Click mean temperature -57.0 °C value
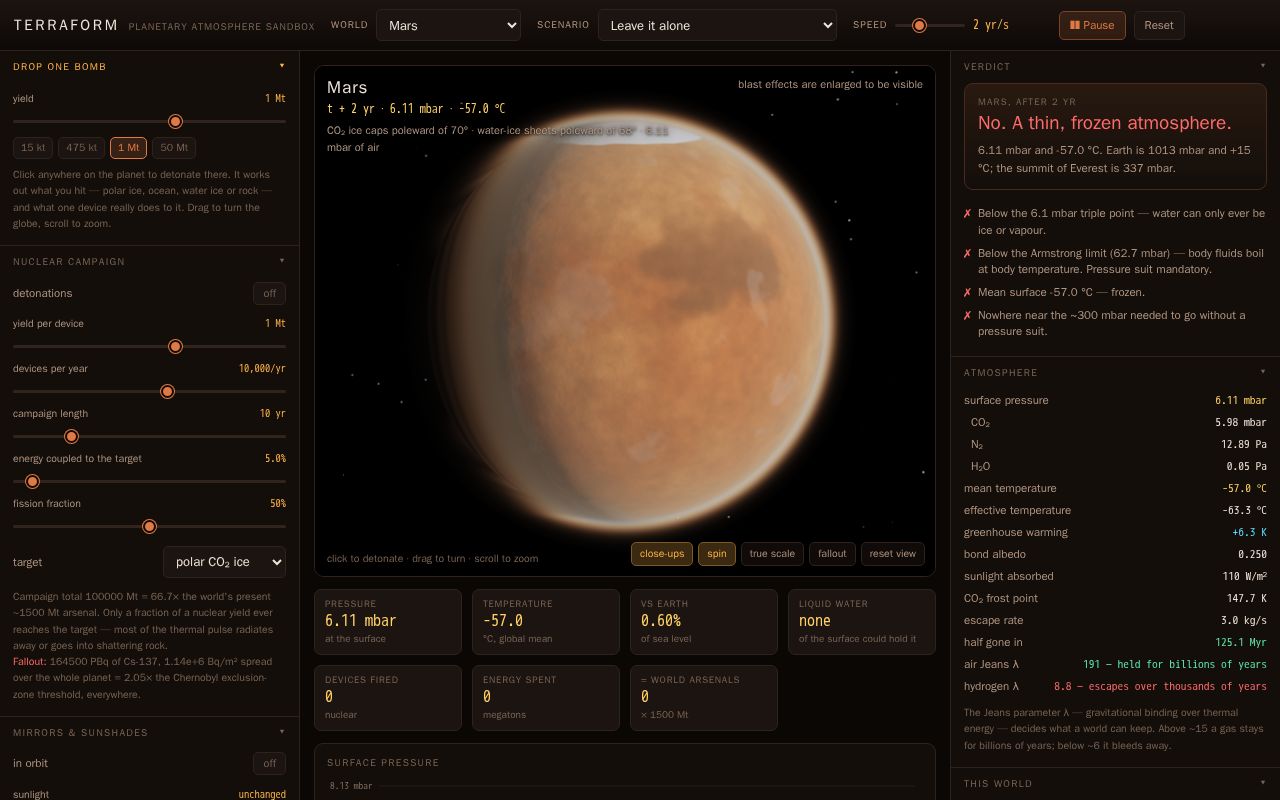The height and width of the screenshot is (800, 1280). tap(1244, 488)
